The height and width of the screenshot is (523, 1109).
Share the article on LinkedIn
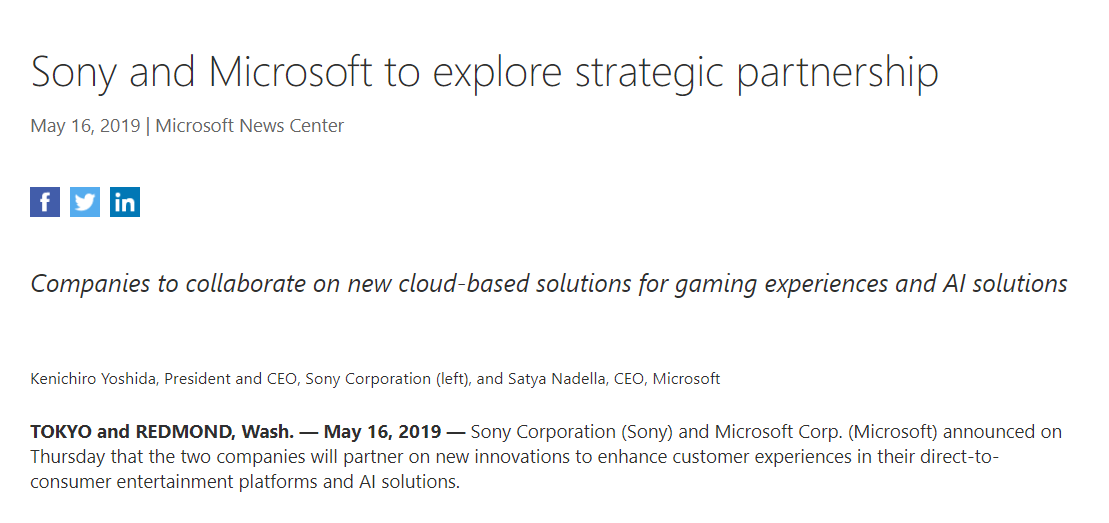click(124, 202)
